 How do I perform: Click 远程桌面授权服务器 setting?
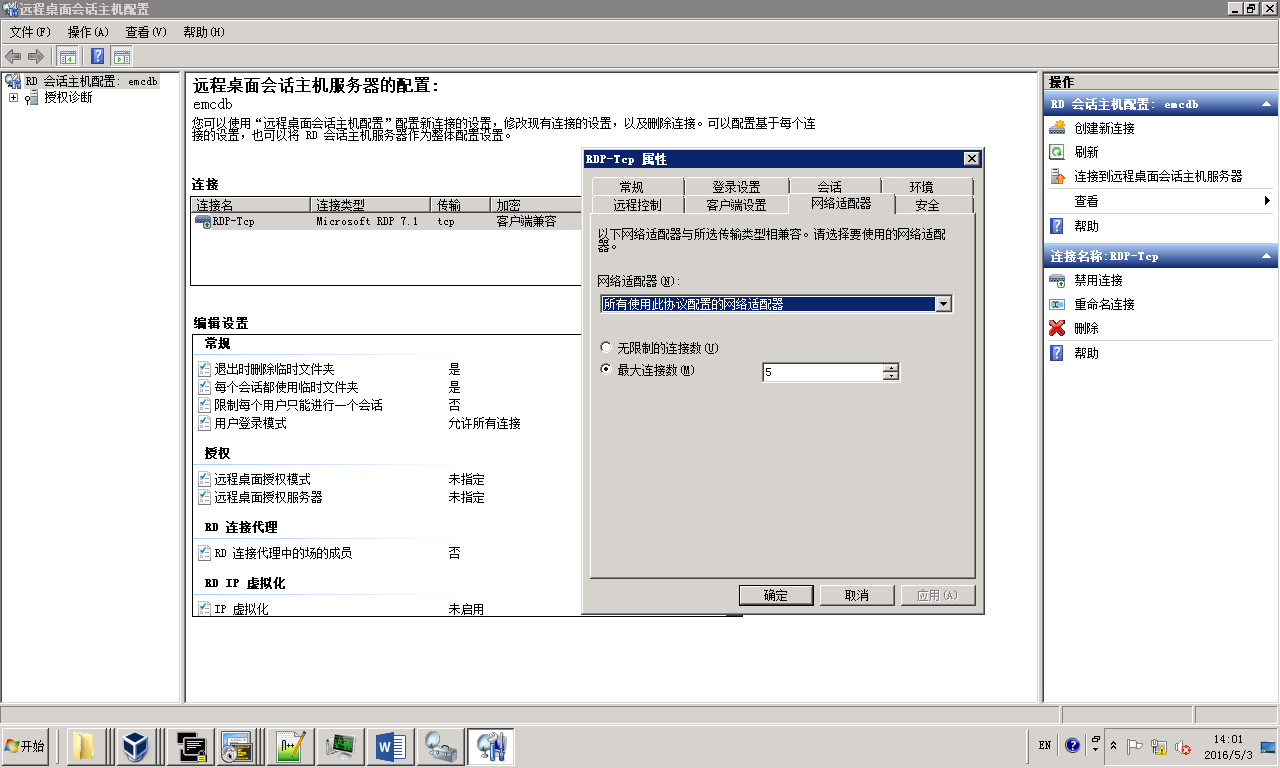tap(268, 497)
